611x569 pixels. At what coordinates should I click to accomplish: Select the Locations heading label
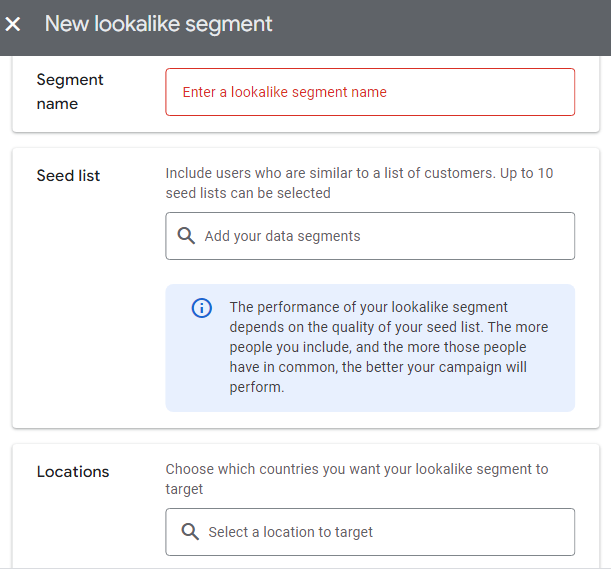[73, 472]
